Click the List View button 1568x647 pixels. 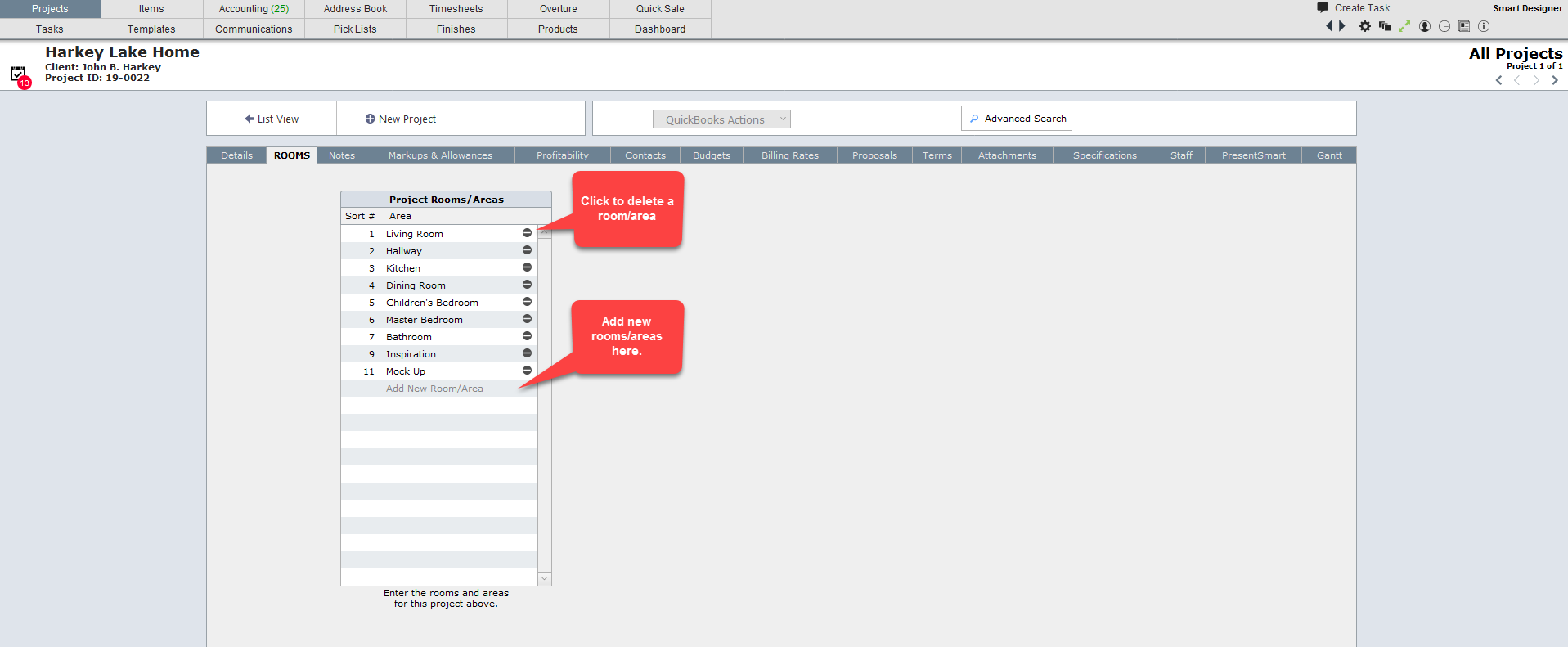point(272,119)
